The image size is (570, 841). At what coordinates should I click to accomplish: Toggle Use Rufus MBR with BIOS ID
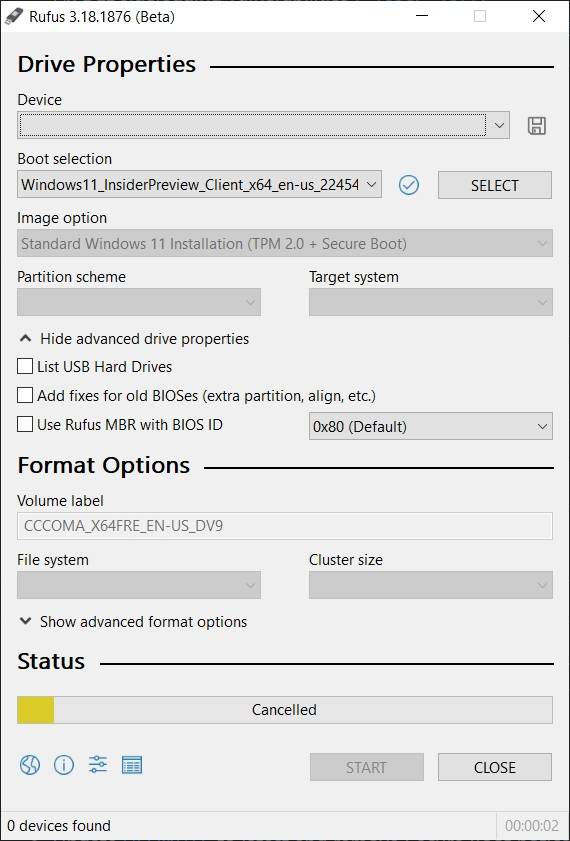(x=25, y=424)
